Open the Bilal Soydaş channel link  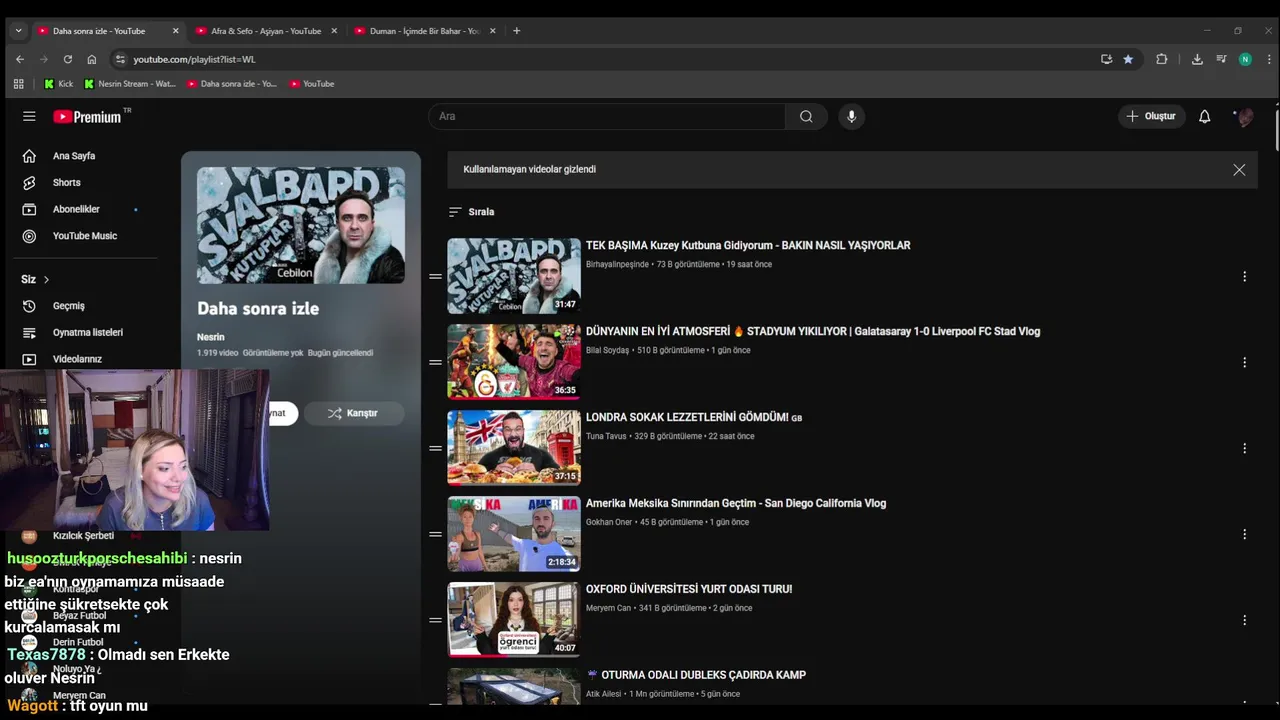pos(607,350)
